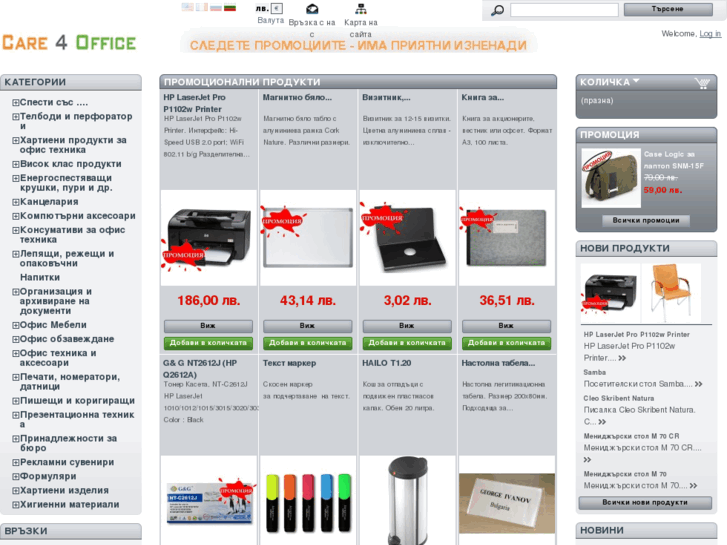Open the orange chair in new products
The width and height of the screenshot is (727, 545).
pyautogui.click(x=671, y=293)
